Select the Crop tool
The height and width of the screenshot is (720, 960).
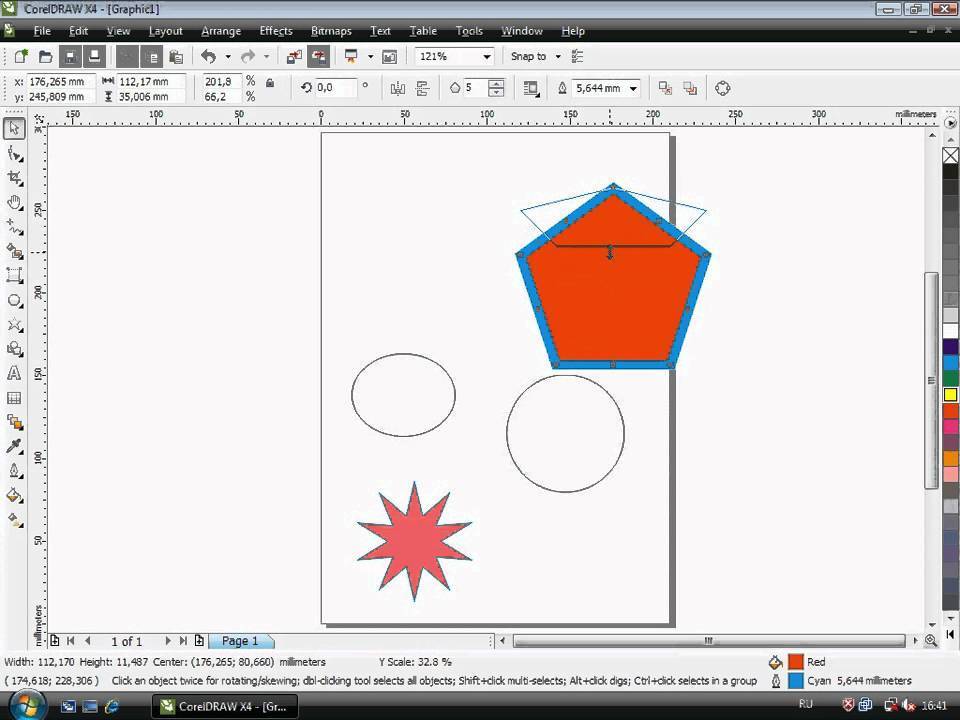pyautogui.click(x=14, y=178)
